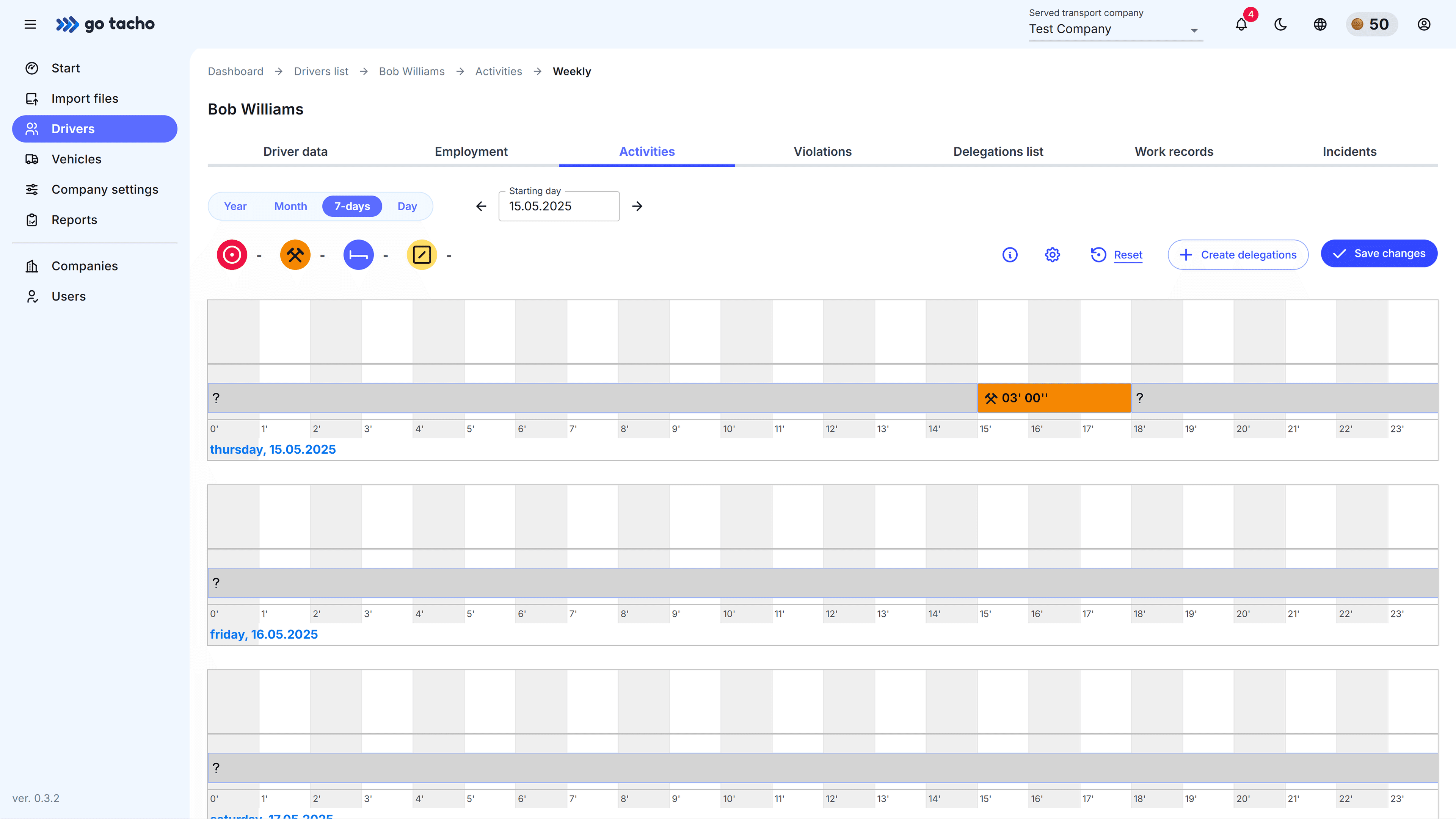1456x819 pixels.
Task: Open the user account icon
Action: (1424, 24)
